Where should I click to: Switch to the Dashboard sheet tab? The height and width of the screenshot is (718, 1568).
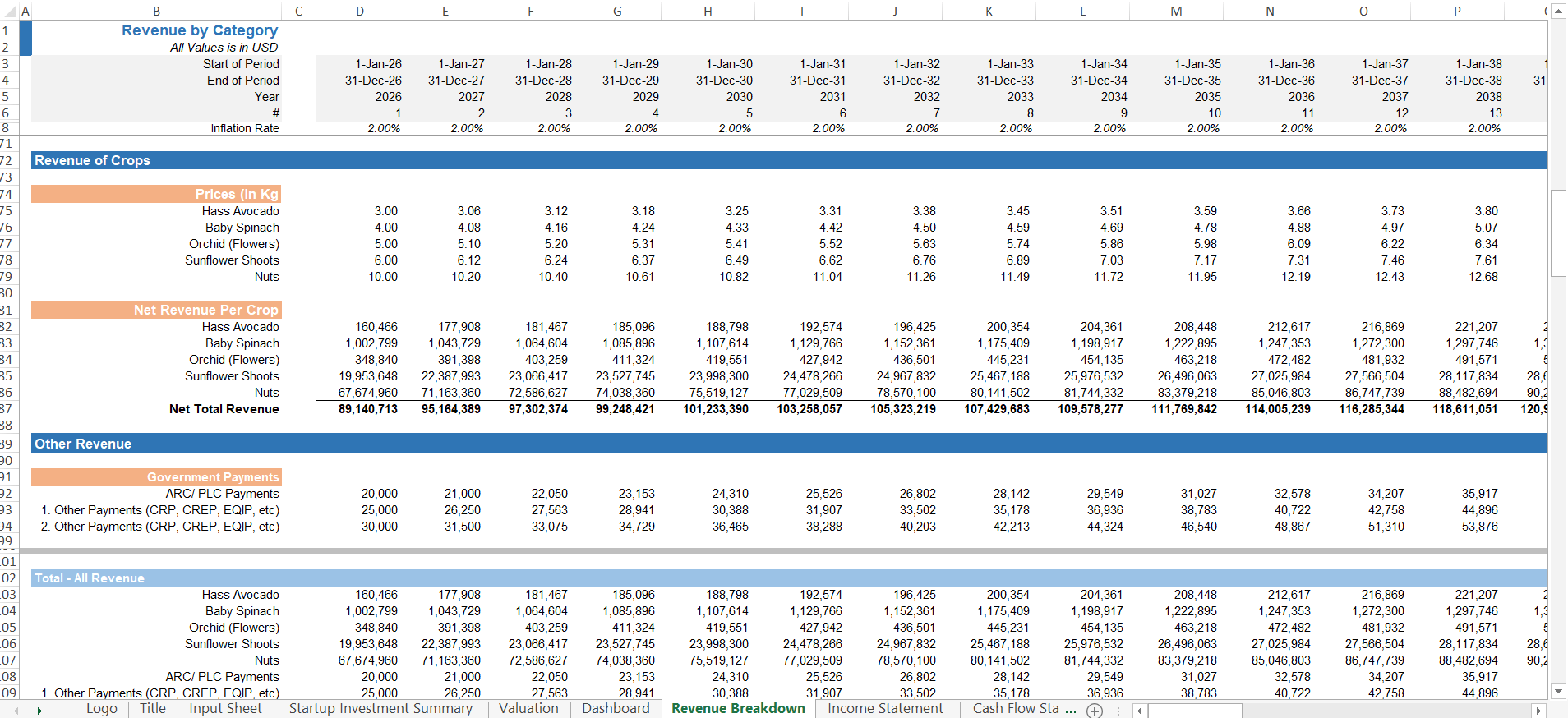click(x=616, y=709)
